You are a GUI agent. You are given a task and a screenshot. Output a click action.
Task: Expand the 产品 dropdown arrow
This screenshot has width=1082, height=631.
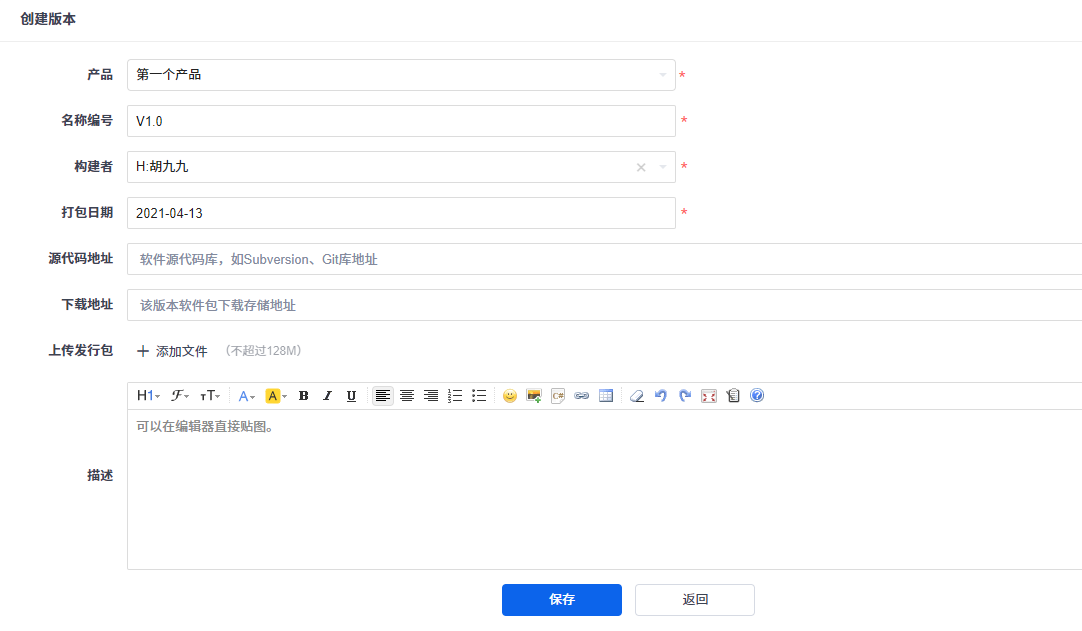pyautogui.click(x=662, y=75)
